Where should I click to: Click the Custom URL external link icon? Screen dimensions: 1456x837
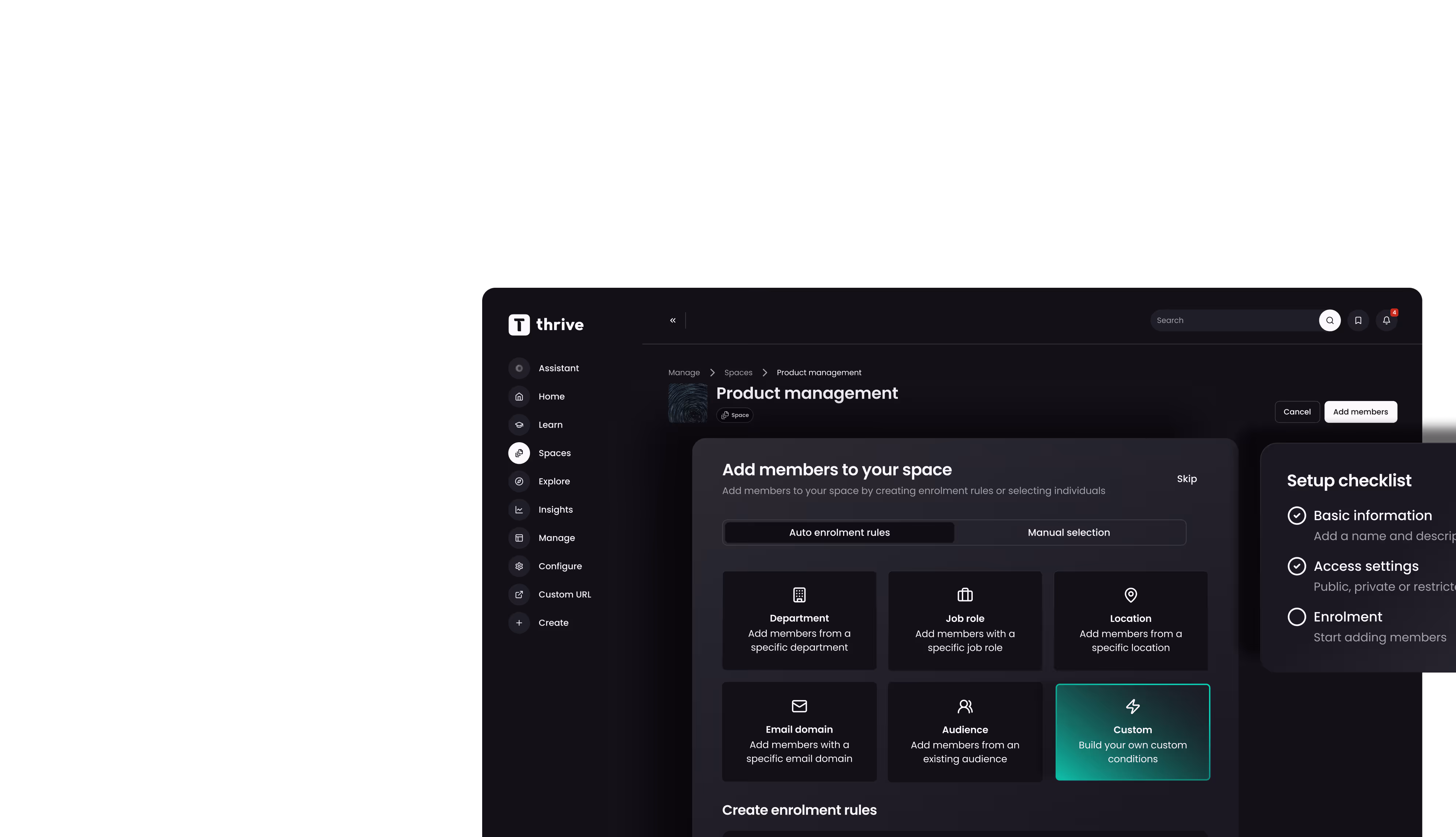coord(519,594)
